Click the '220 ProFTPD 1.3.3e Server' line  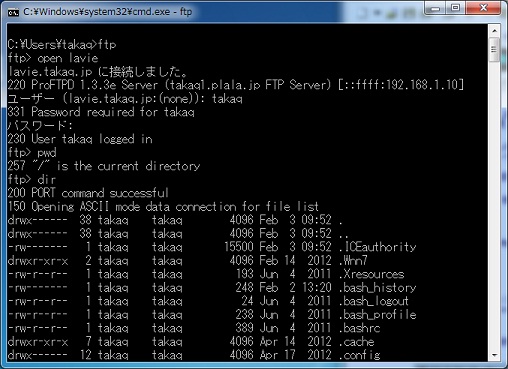(x=236, y=85)
